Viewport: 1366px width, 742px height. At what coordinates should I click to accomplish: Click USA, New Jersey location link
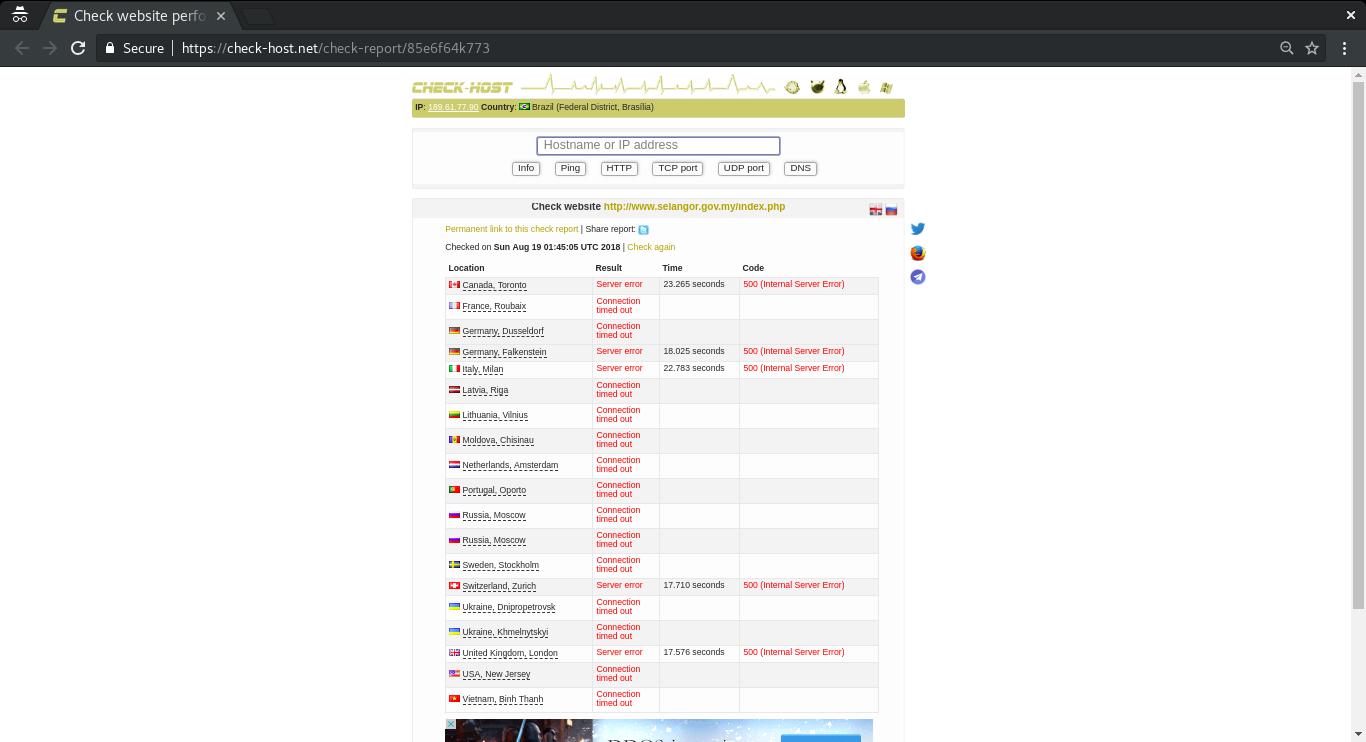[496, 675]
